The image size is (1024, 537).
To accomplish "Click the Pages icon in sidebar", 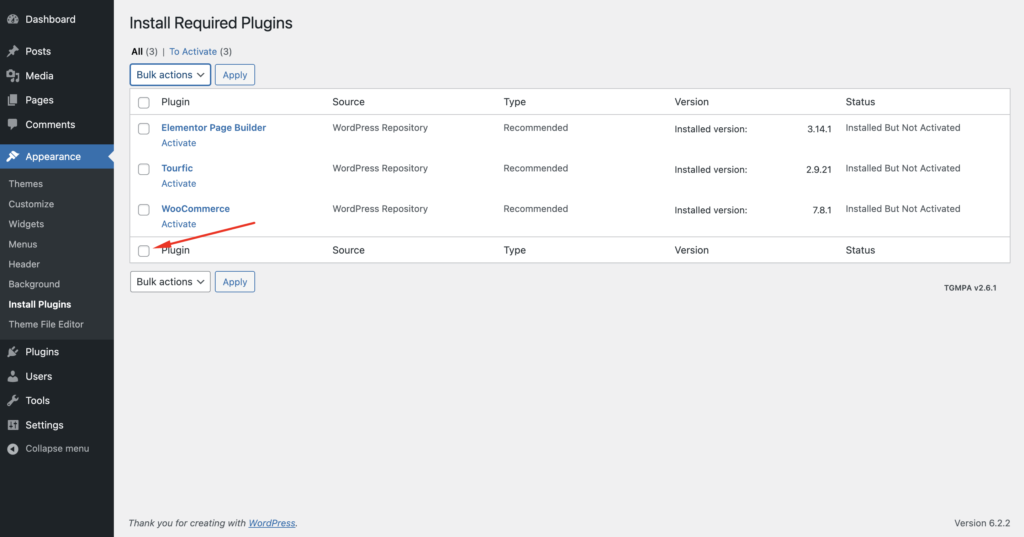I will pyautogui.click(x=12, y=100).
